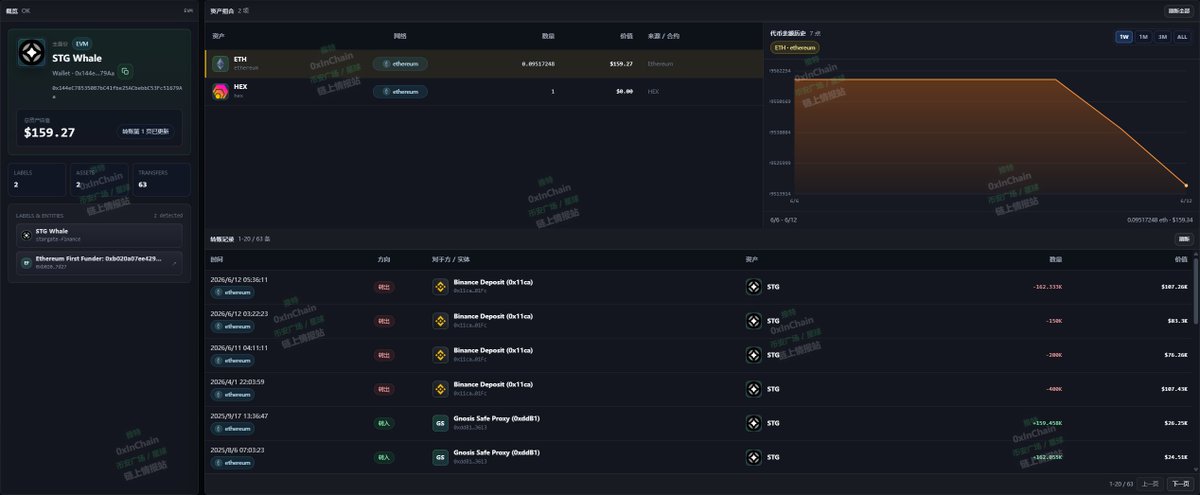
Task: Click the stargate-finance label icon
Action: 26,235
